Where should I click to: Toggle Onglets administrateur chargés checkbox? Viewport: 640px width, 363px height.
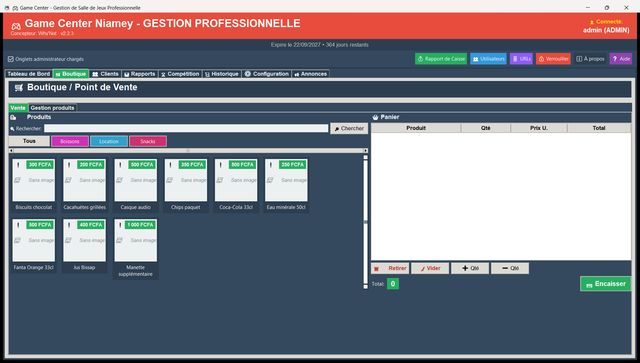[11, 59]
